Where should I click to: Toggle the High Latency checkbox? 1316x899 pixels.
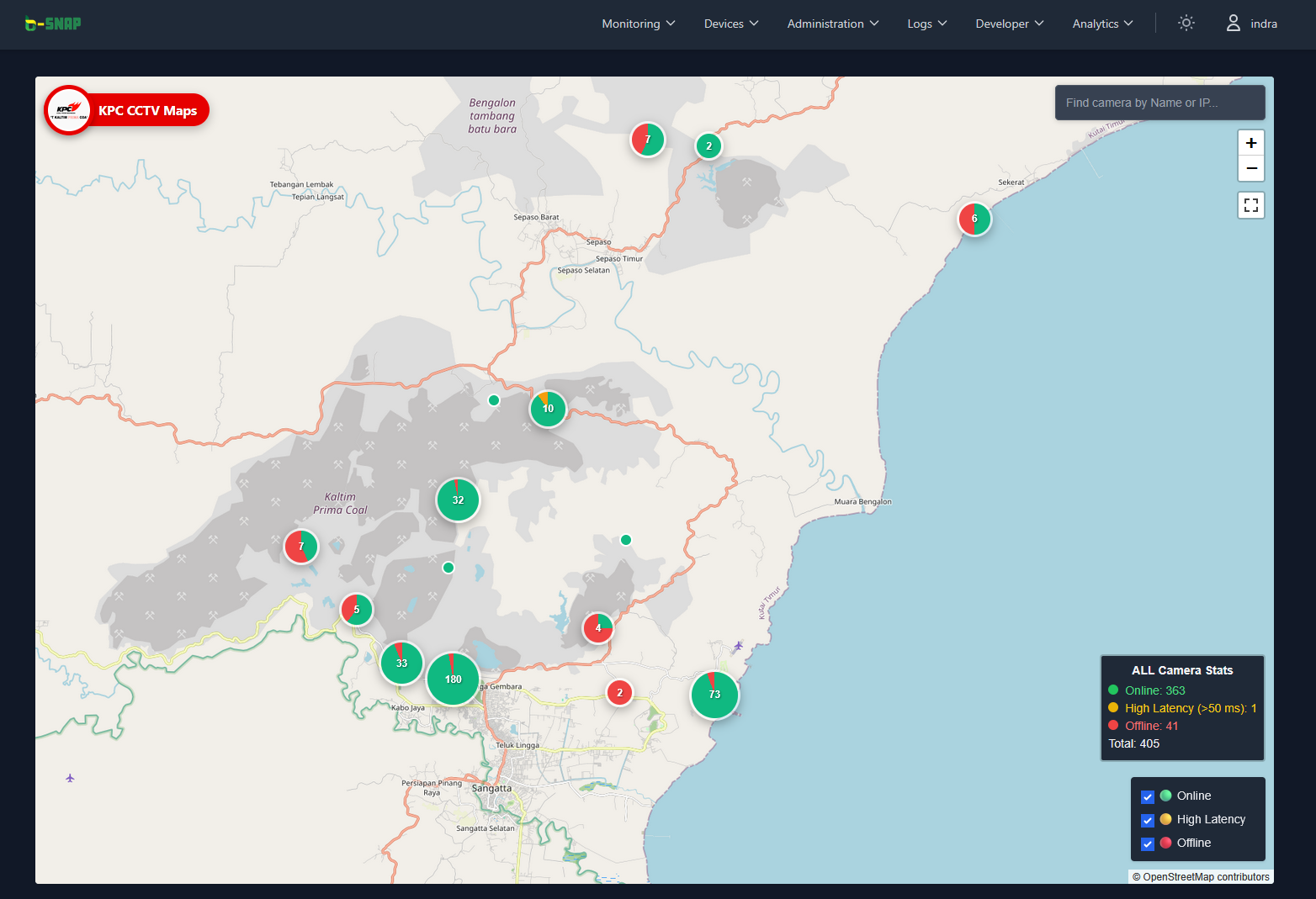point(1147,820)
